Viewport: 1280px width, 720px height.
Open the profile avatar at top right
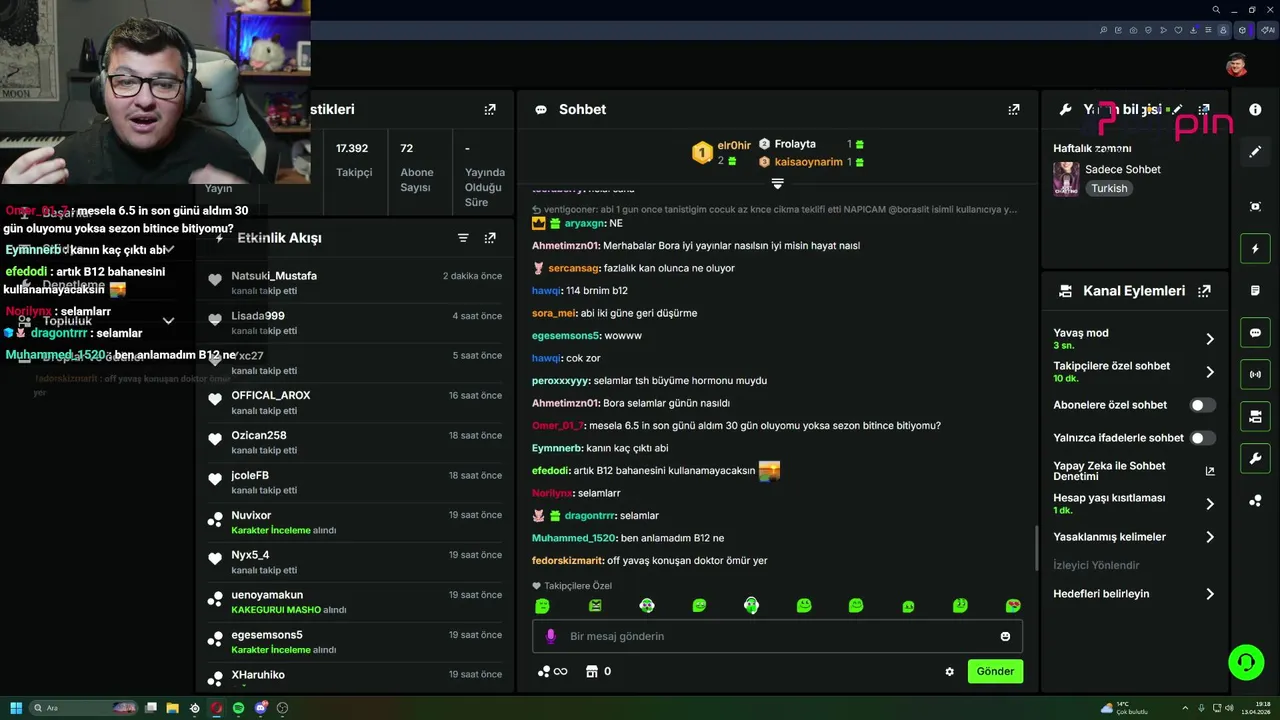[1237, 66]
